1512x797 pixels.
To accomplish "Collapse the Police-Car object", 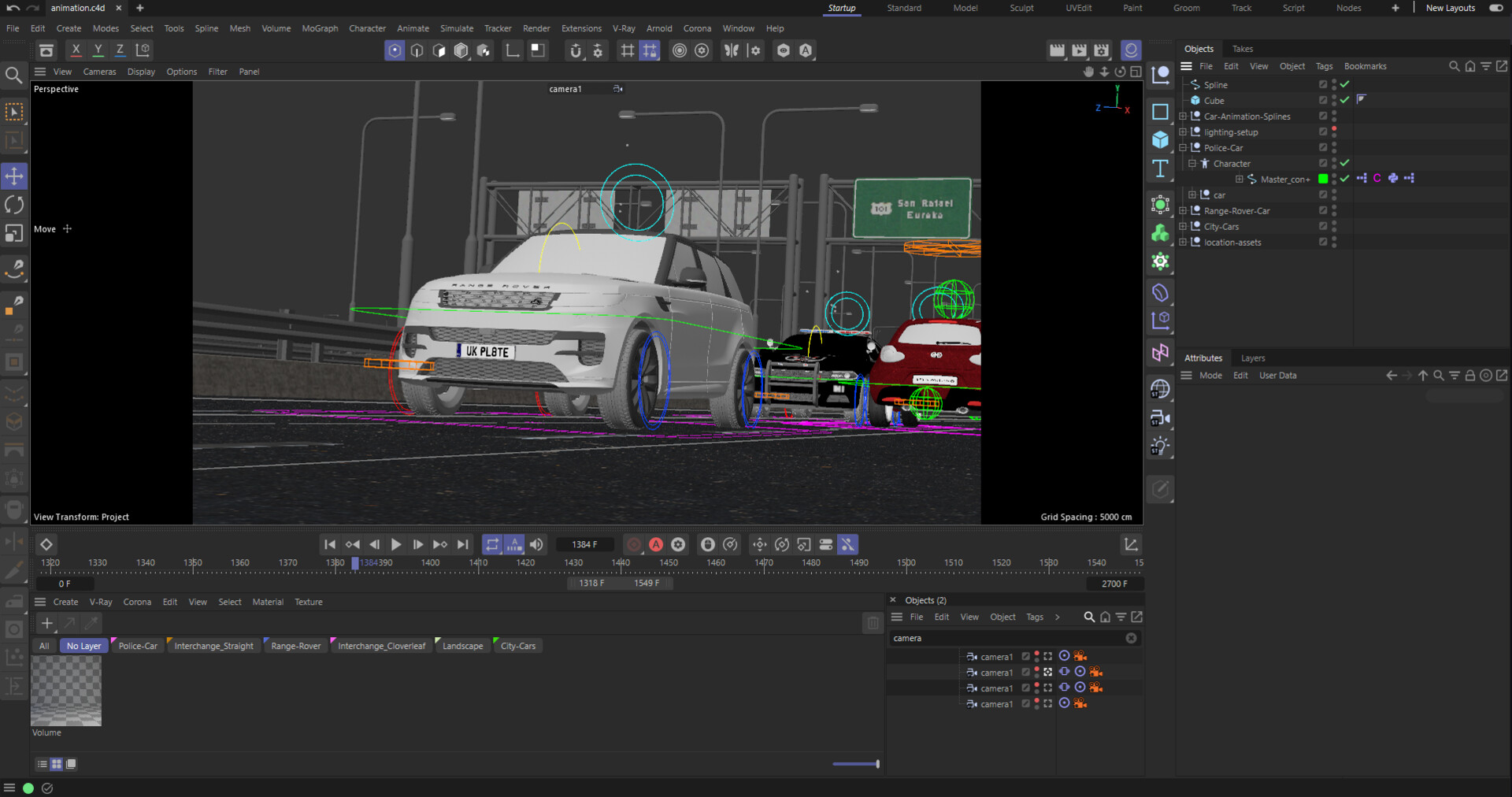I will pyautogui.click(x=1183, y=148).
